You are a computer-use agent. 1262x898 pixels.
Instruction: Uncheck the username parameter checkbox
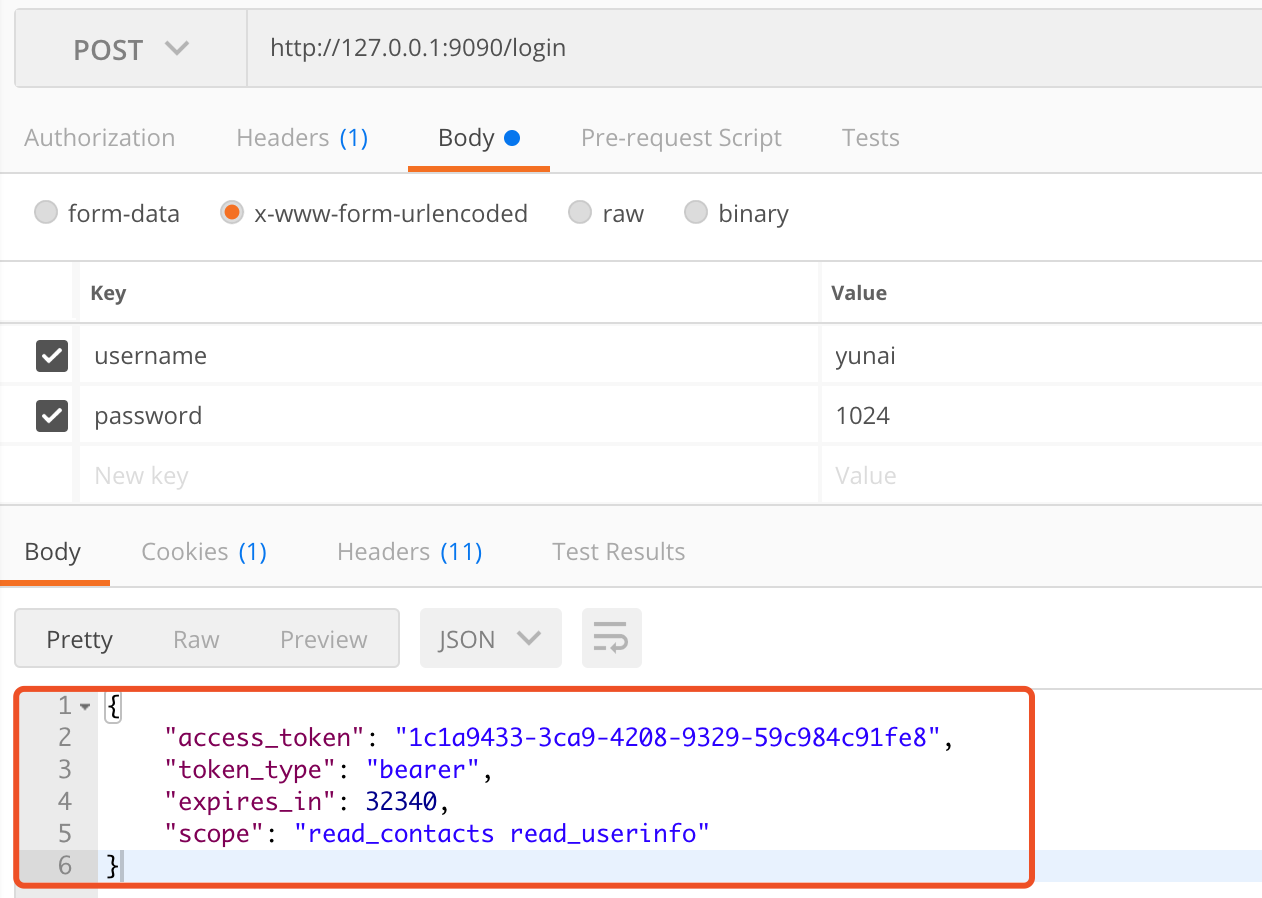point(52,355)
